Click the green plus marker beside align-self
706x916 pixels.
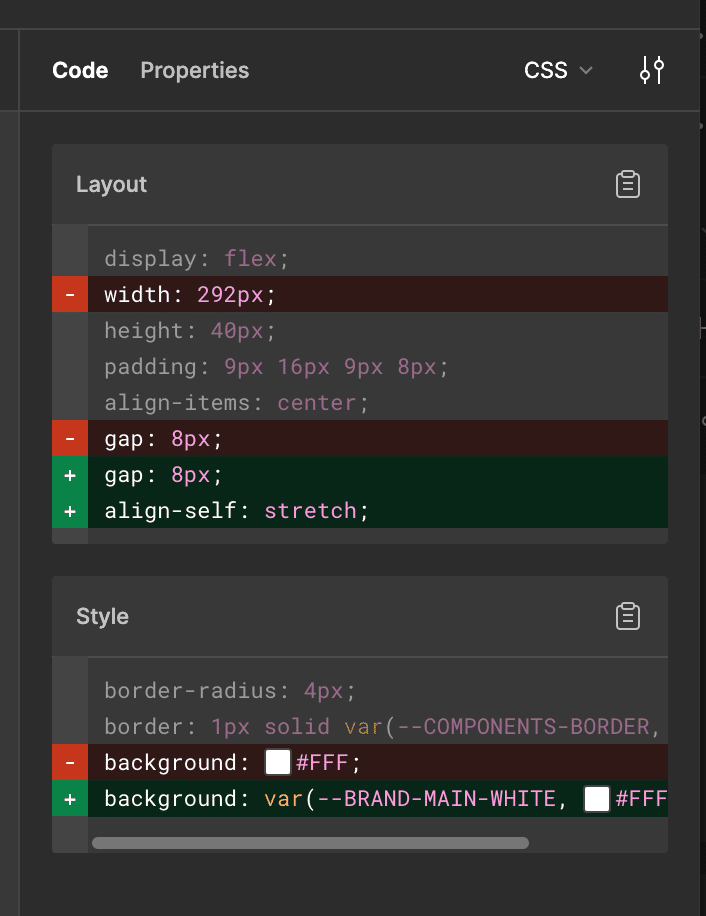coord(70,511)
